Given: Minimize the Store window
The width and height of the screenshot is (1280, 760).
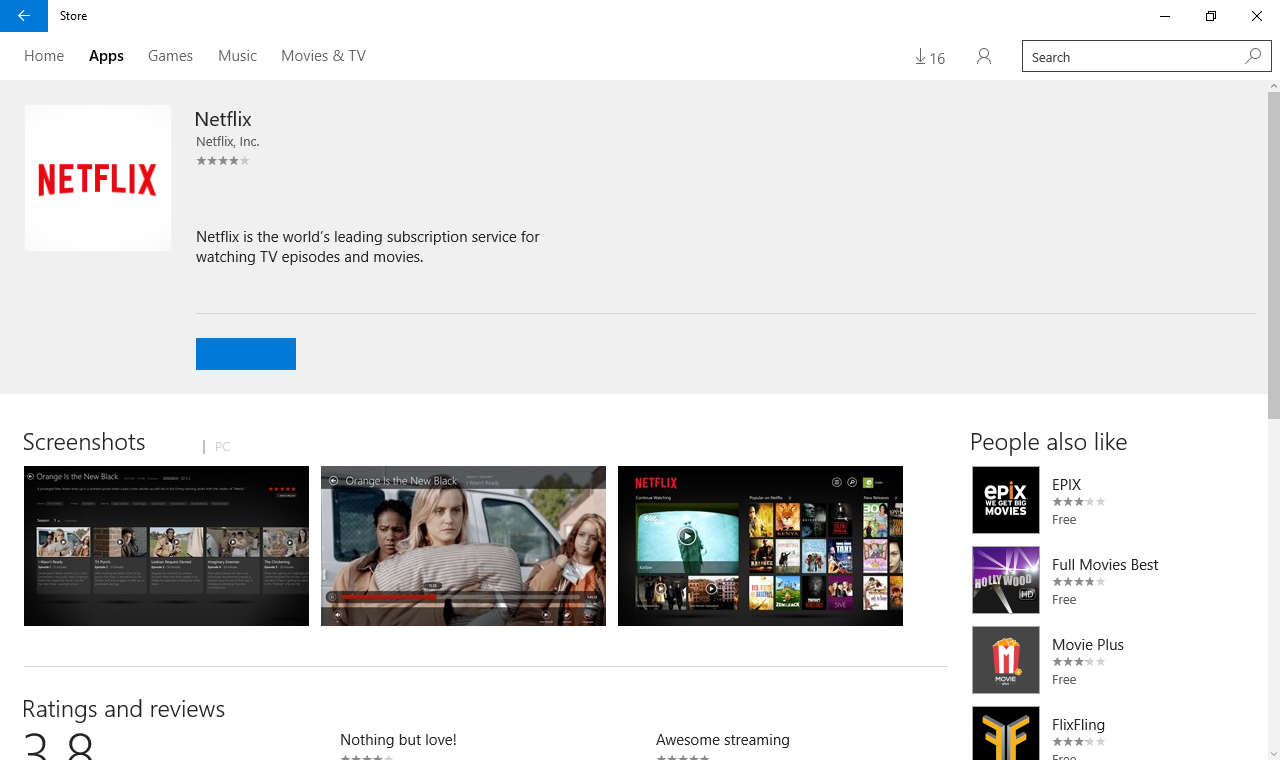Looking at the screenshot, I should click(x=1165, y=16).
